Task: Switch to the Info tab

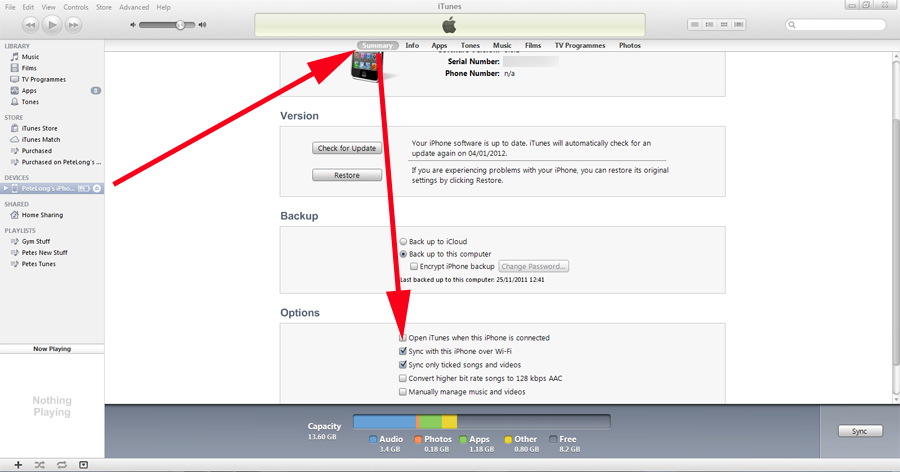Action: click(412, 45)
